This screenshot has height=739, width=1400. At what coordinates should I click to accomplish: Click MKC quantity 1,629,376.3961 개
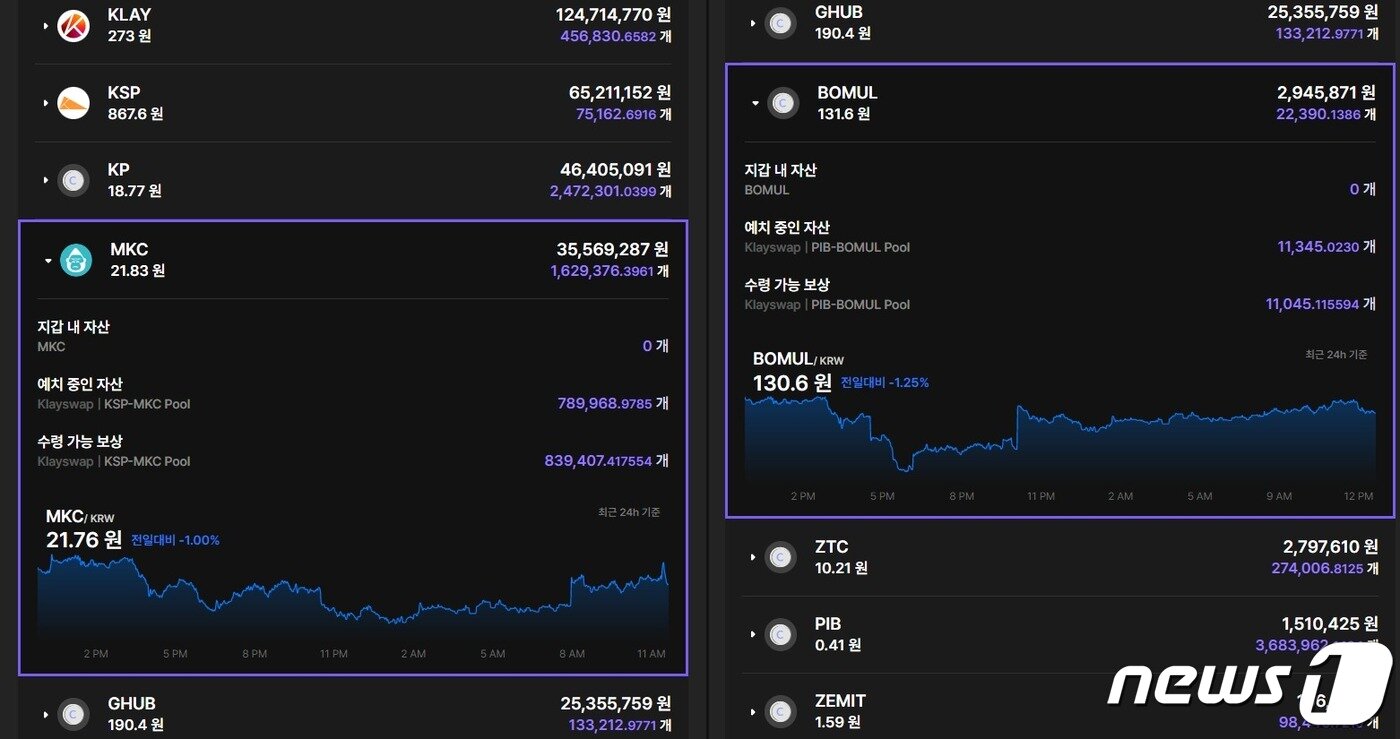pyautogui.click(x=609, y=271)
